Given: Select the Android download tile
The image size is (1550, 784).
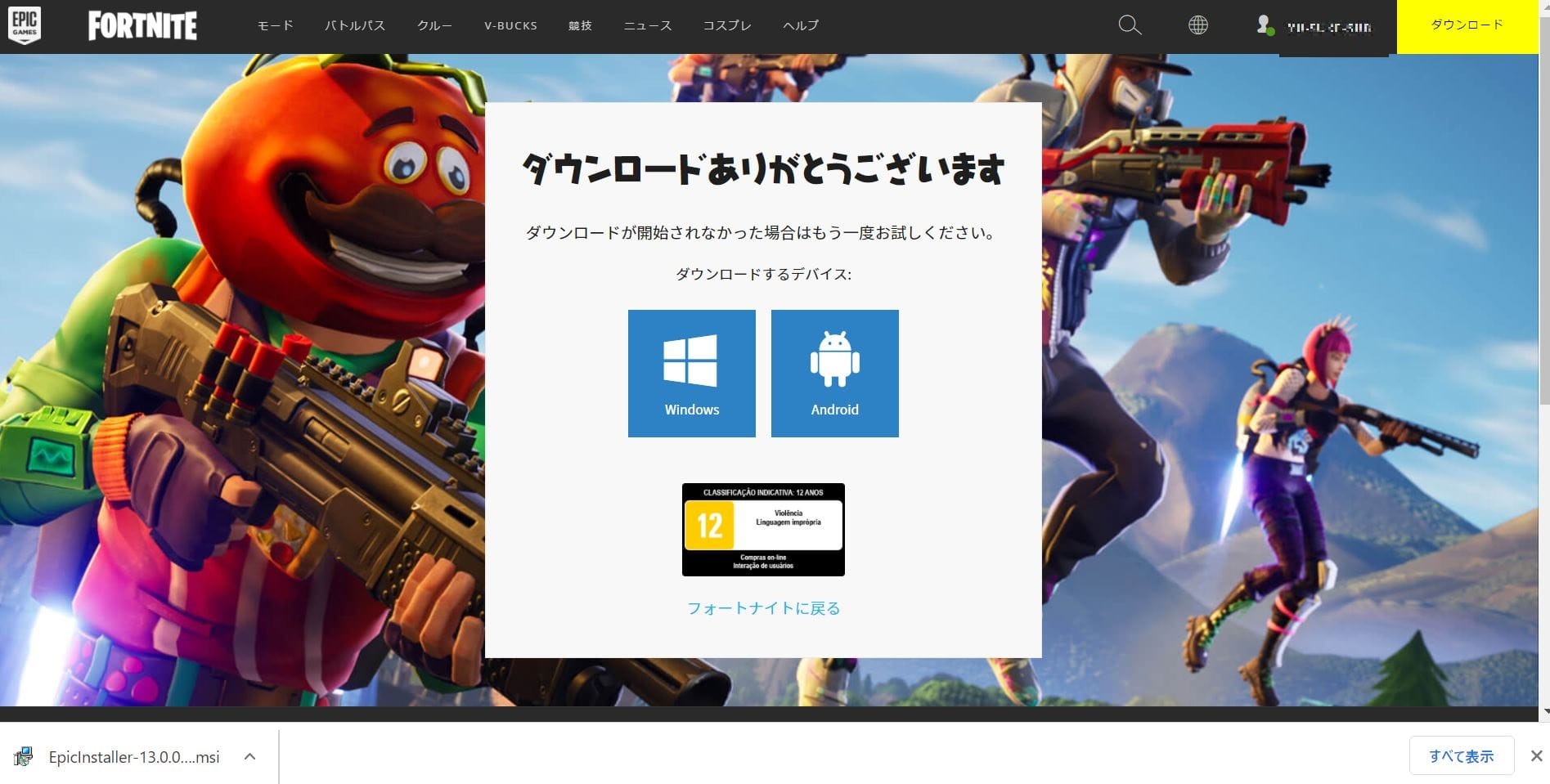Looking at the screenshot, I should [x=834, y=372].
